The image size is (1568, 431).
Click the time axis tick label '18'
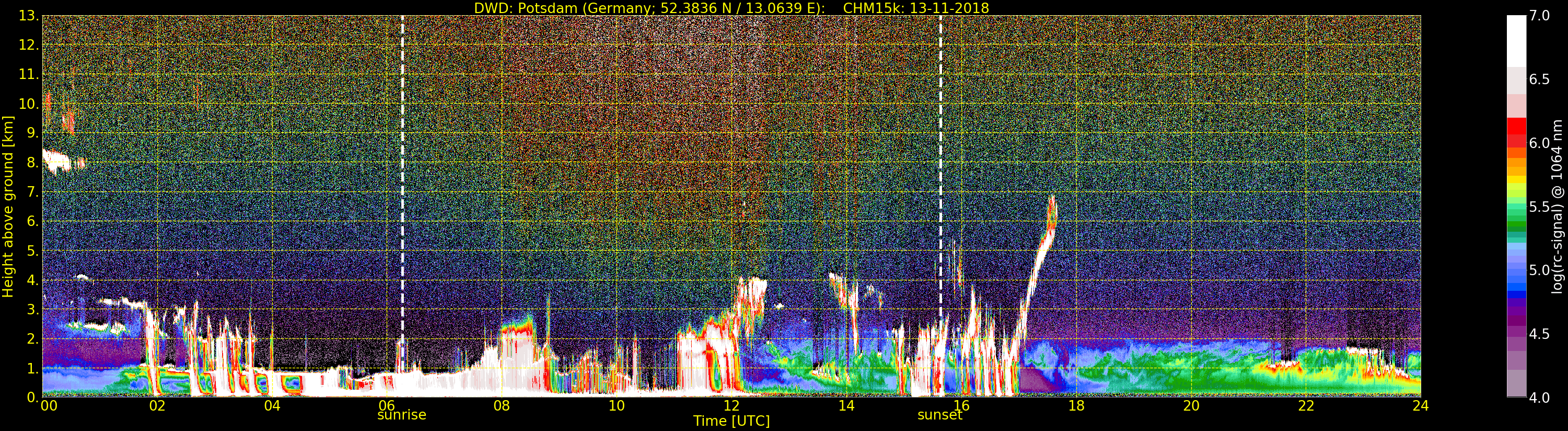pos(1076,405)
